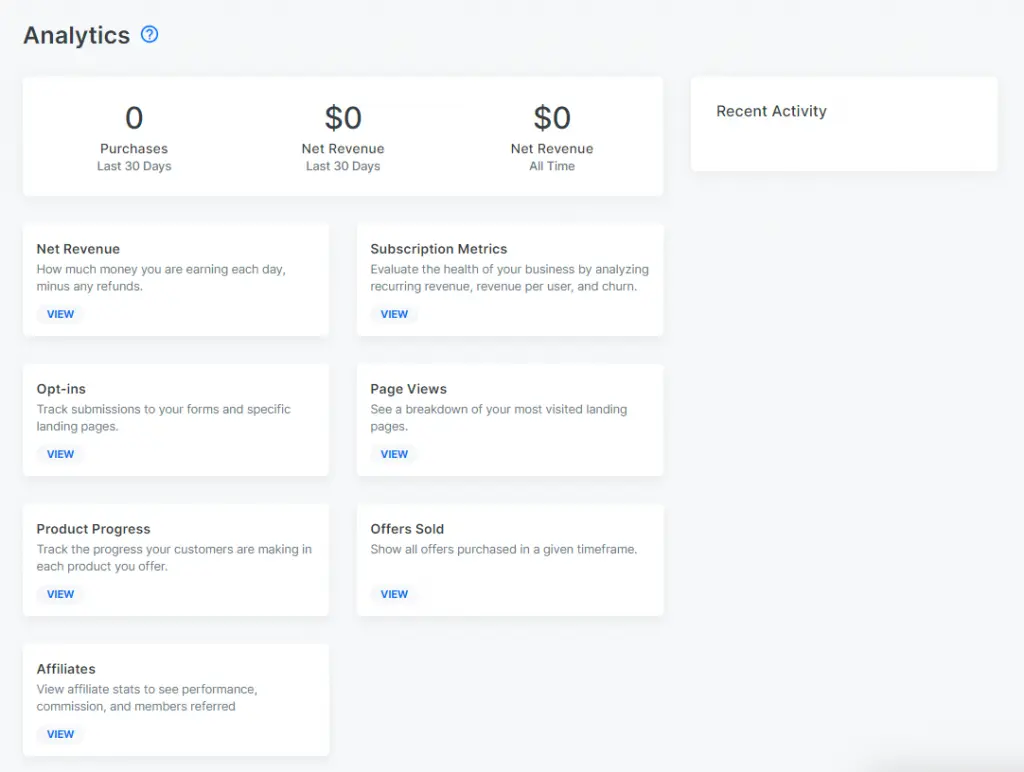Open Affiliates stats with VIEW button
Image resolution: width=1024 pixels, height=772 pixels.
60,734
